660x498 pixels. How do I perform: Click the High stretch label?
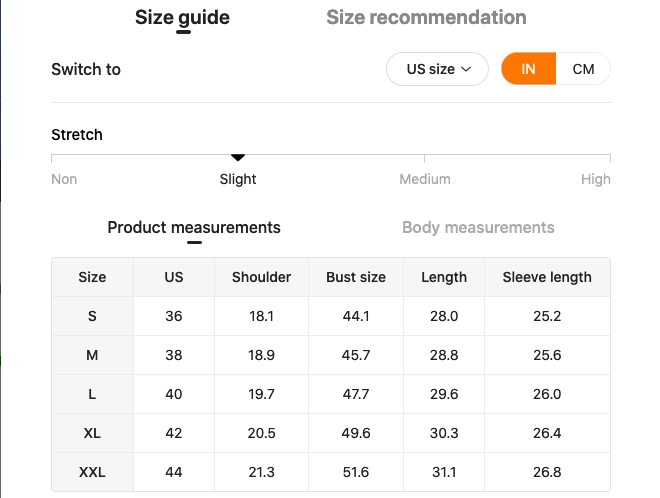click(595, 179)
